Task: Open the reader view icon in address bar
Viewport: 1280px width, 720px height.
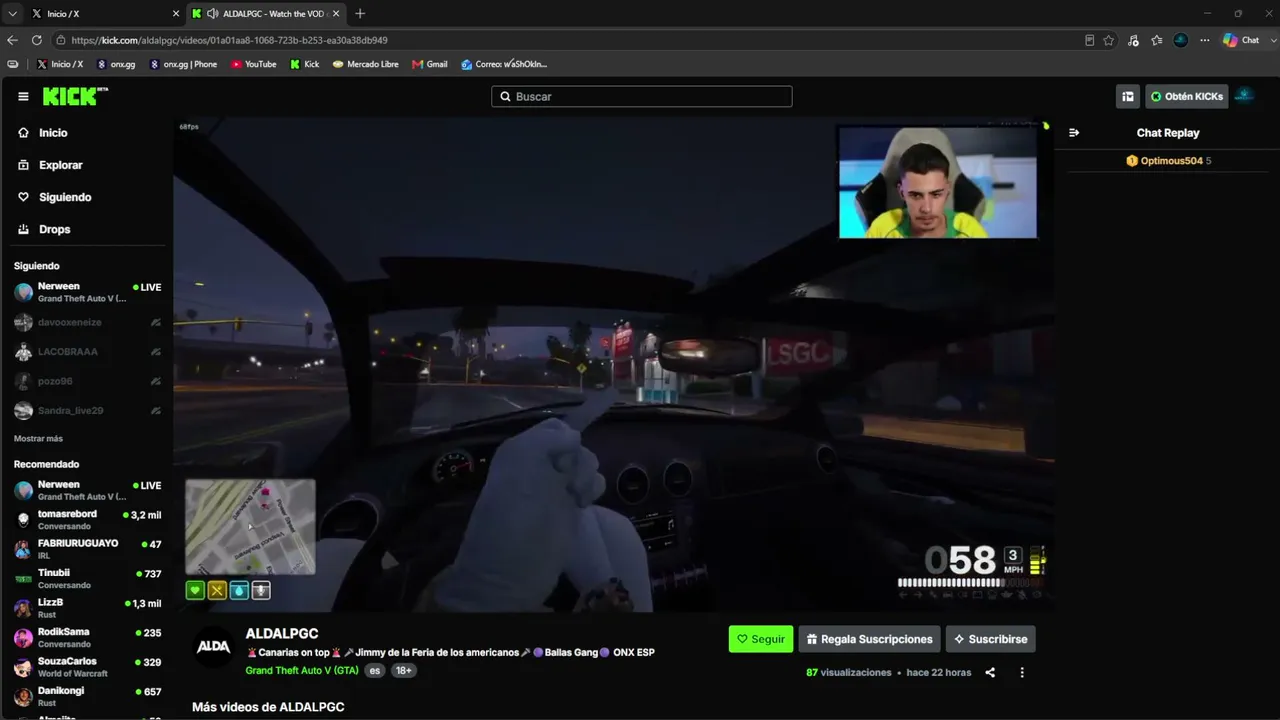Action: pyautogui.click(x=1089, y=40)
